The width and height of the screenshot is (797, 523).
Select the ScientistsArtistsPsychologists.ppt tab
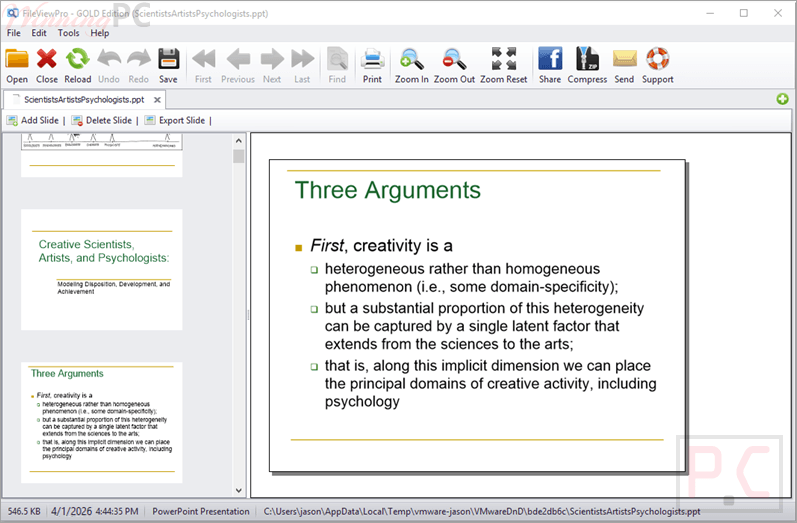pos(84,100)
